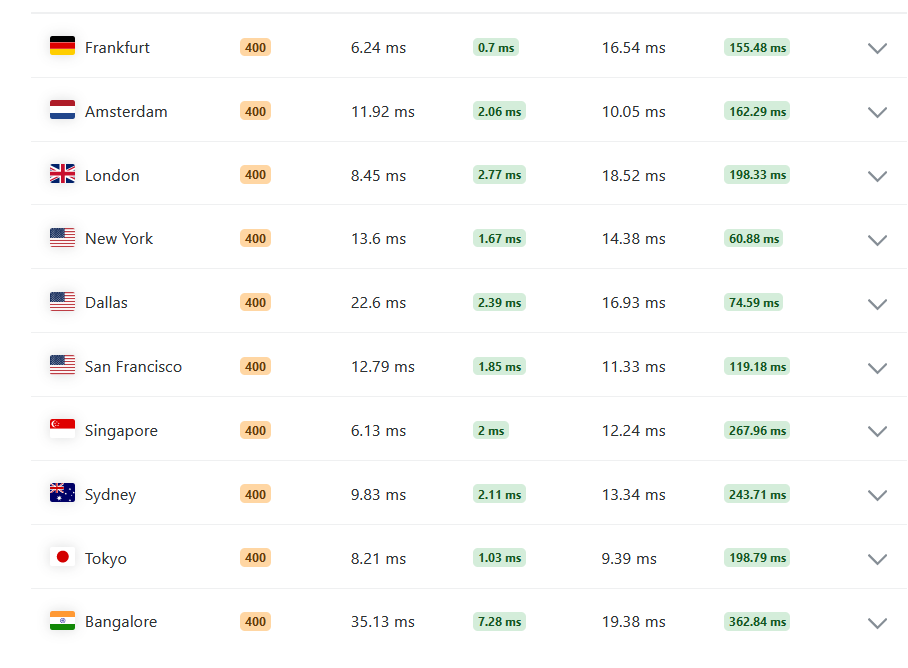Click the 60.88 ms badge for New York
The width and height of the screenshot is (908, 668).
[x=753, y=238]
